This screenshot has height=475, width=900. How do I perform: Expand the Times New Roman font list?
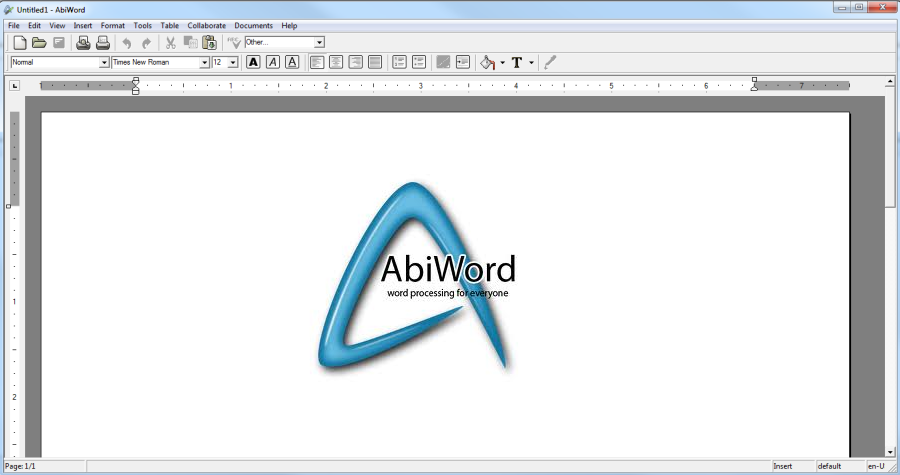204,62
